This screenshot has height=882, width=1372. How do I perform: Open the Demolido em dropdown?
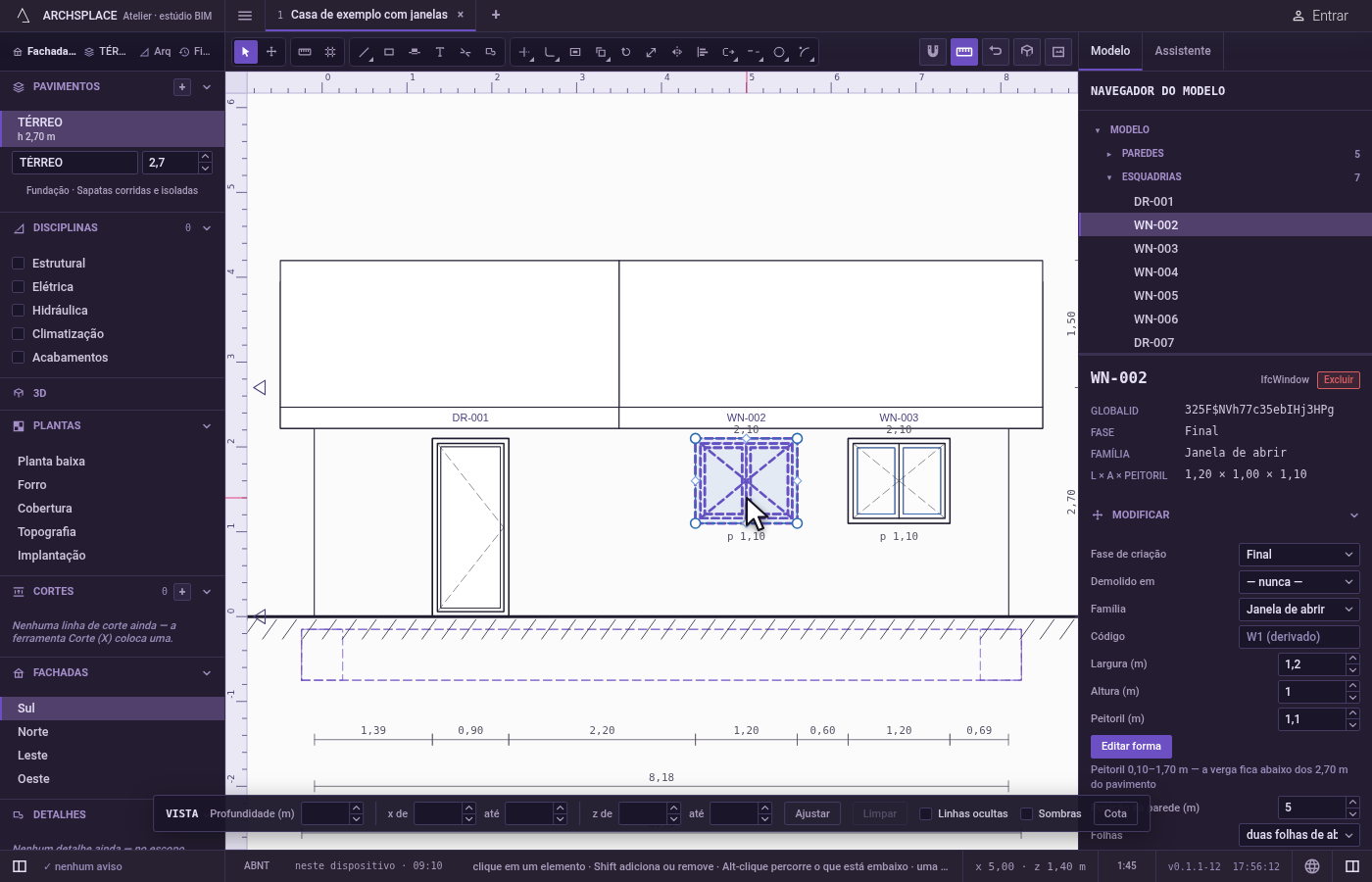click(1298, 582)
